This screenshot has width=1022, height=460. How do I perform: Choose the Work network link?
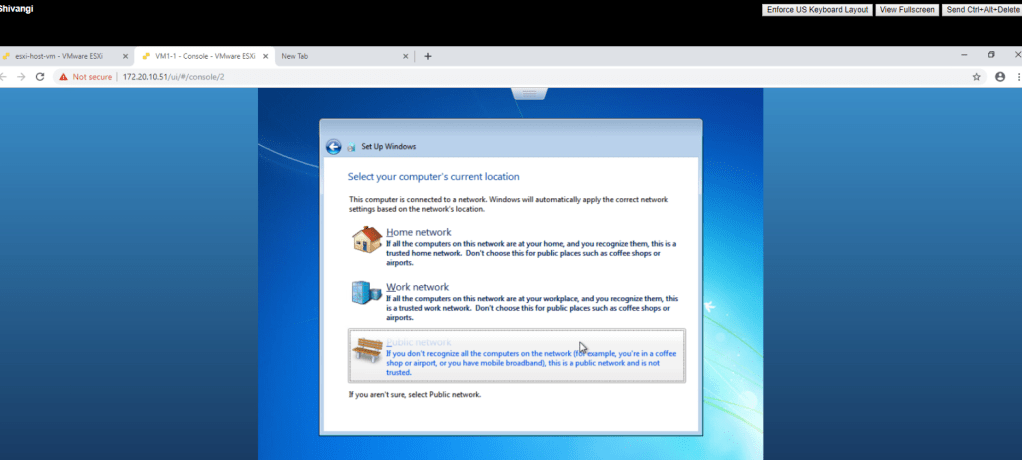click(x=417, y=287)
